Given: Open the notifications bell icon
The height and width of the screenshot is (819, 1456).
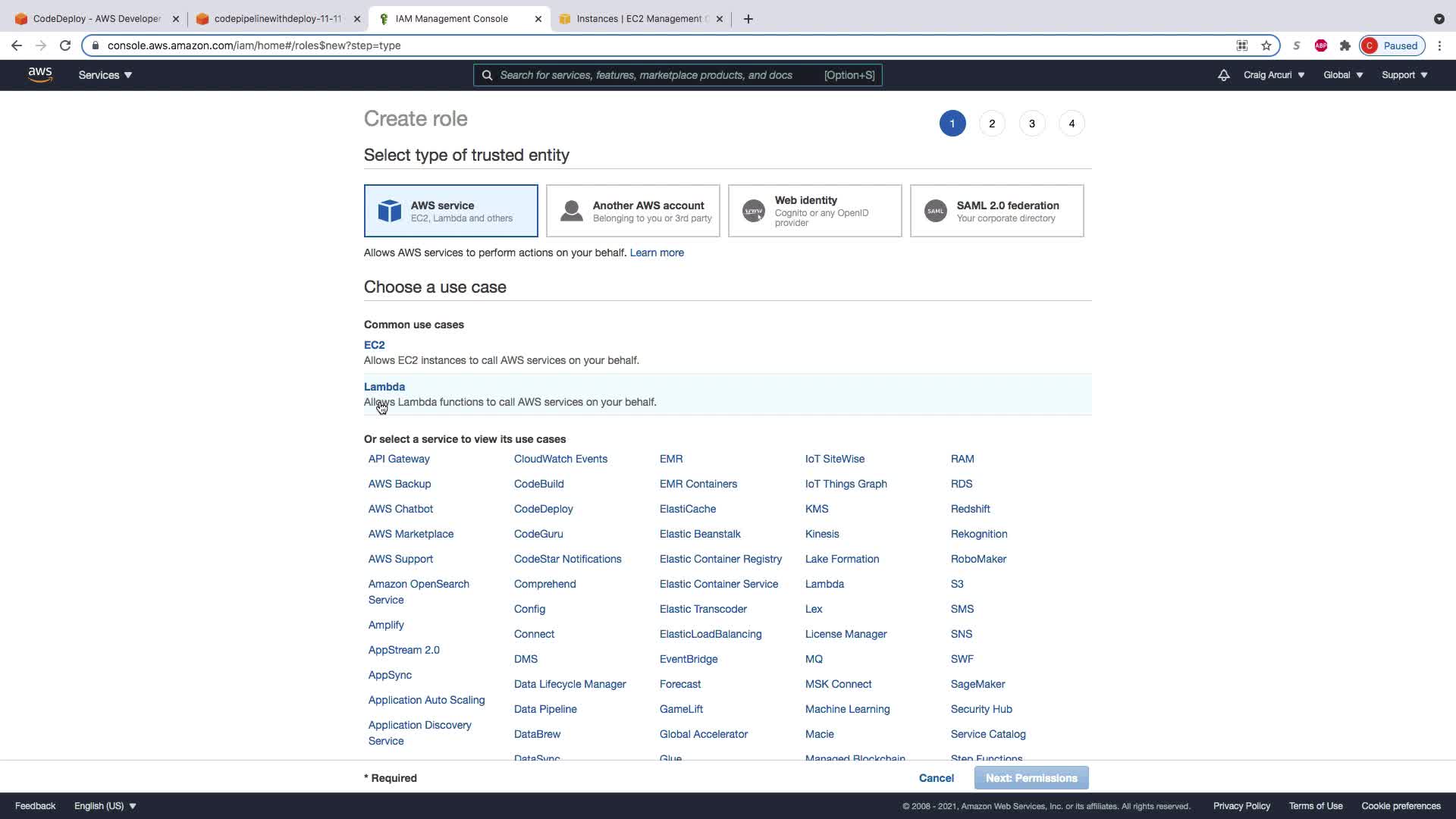Looking at the screenshot, I should pos(1223,75).
